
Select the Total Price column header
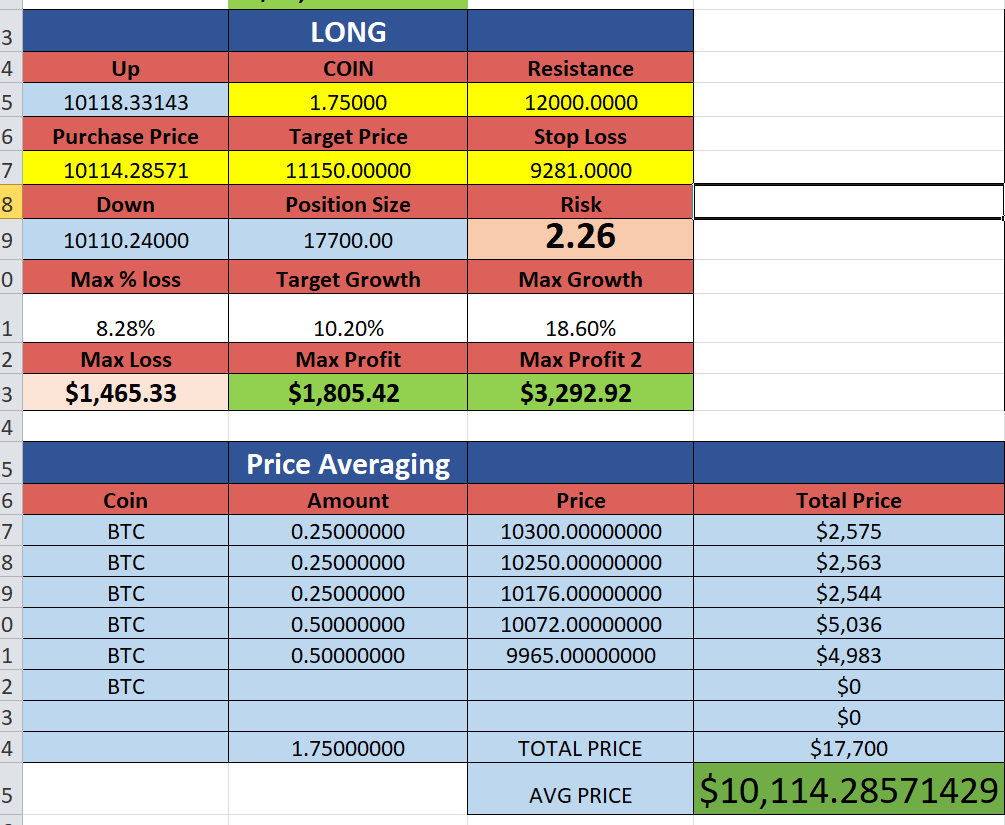[849, 499]
